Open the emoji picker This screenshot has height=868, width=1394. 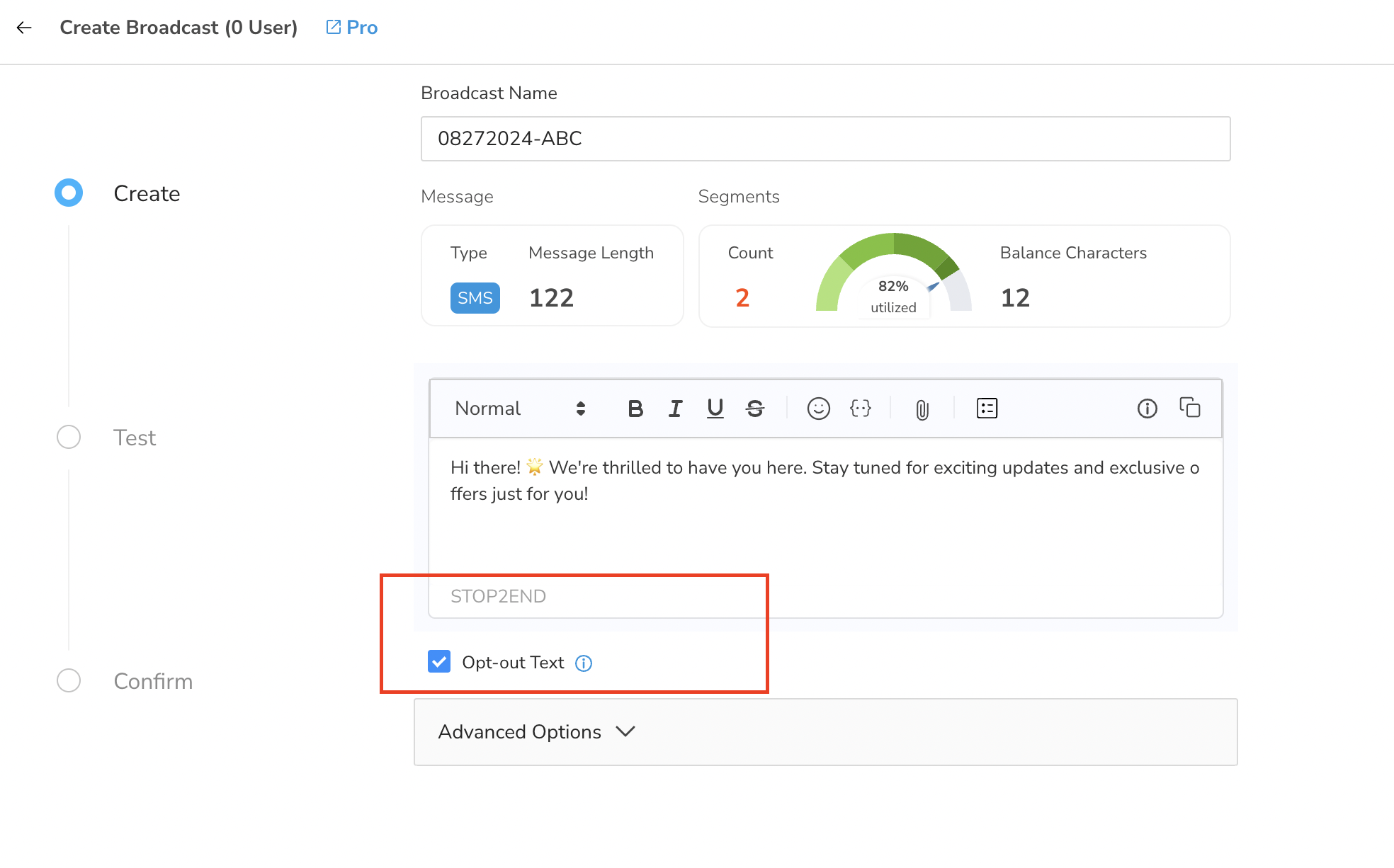pos(819,409)
